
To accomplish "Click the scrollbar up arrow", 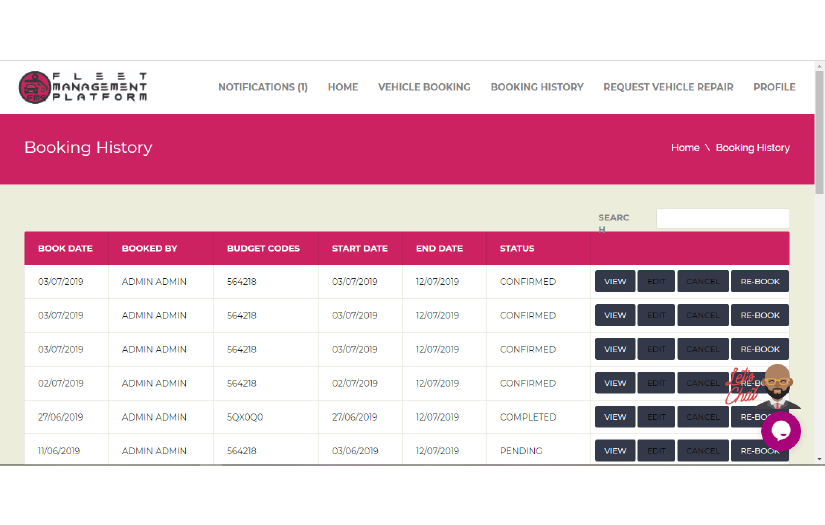I will coord(819,66).
